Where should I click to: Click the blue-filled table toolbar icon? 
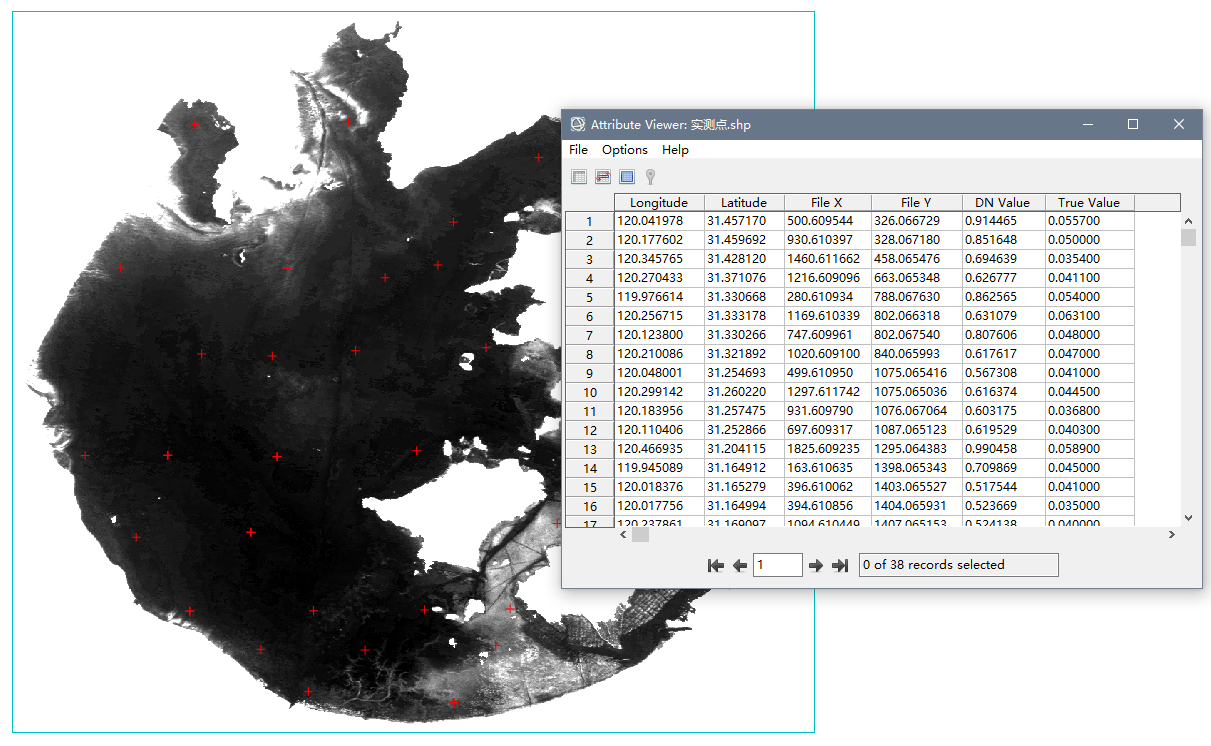tap(627, 177)
